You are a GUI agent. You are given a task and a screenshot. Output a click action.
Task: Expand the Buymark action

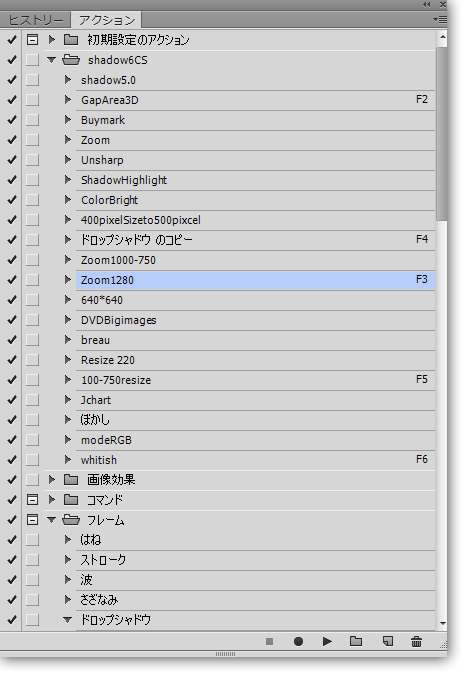tap(68, 120)
